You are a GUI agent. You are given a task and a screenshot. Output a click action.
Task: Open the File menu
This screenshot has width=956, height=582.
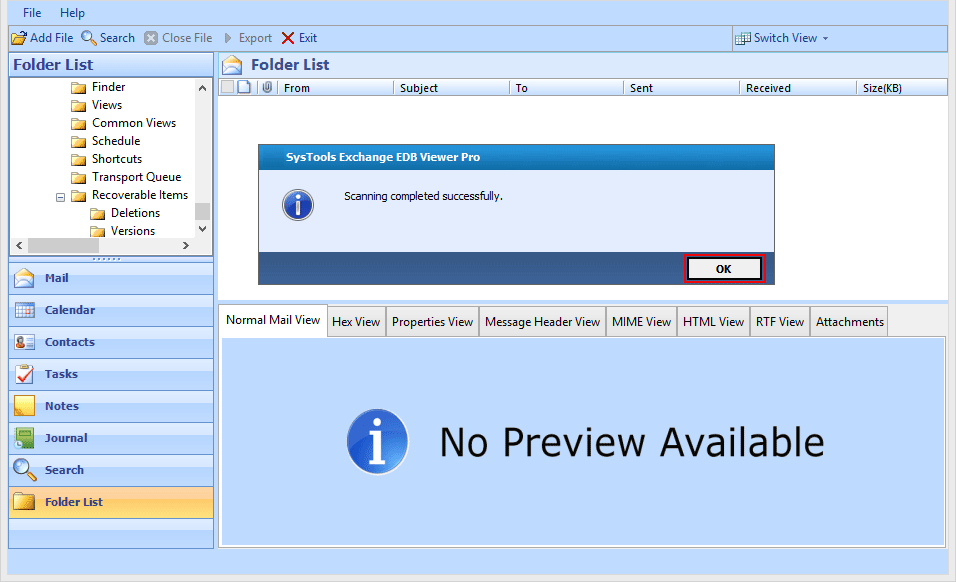[32, 13]
